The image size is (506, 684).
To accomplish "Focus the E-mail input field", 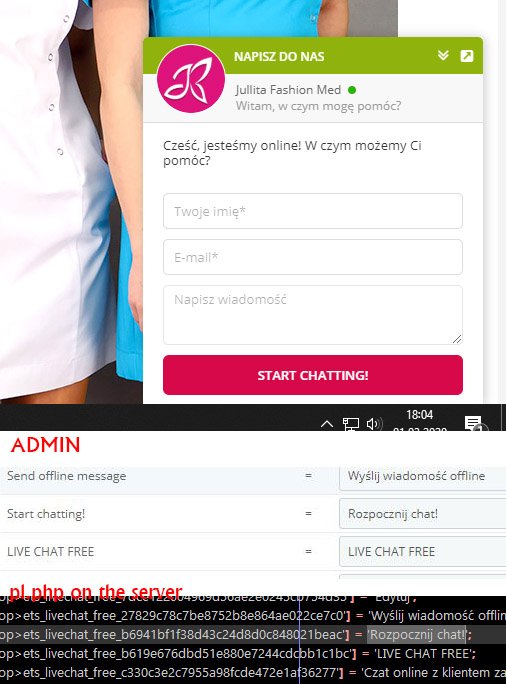I will click(313, 257).
